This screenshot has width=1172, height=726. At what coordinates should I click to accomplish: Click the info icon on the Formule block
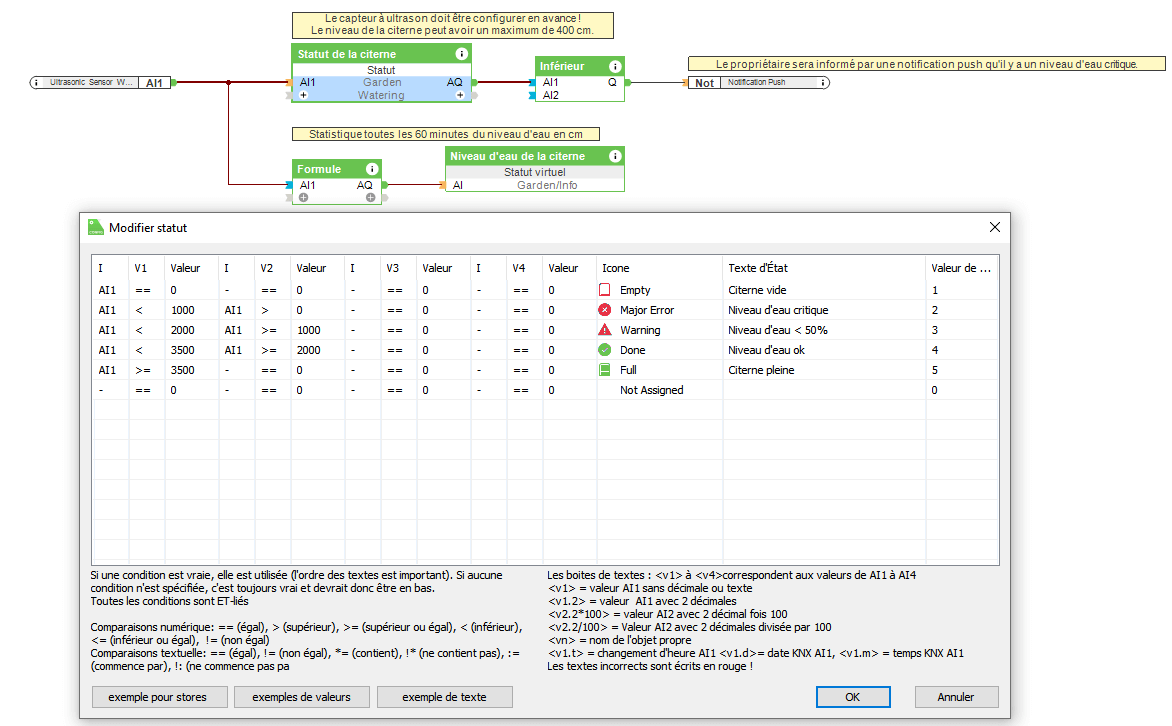(x=372, y=169)
